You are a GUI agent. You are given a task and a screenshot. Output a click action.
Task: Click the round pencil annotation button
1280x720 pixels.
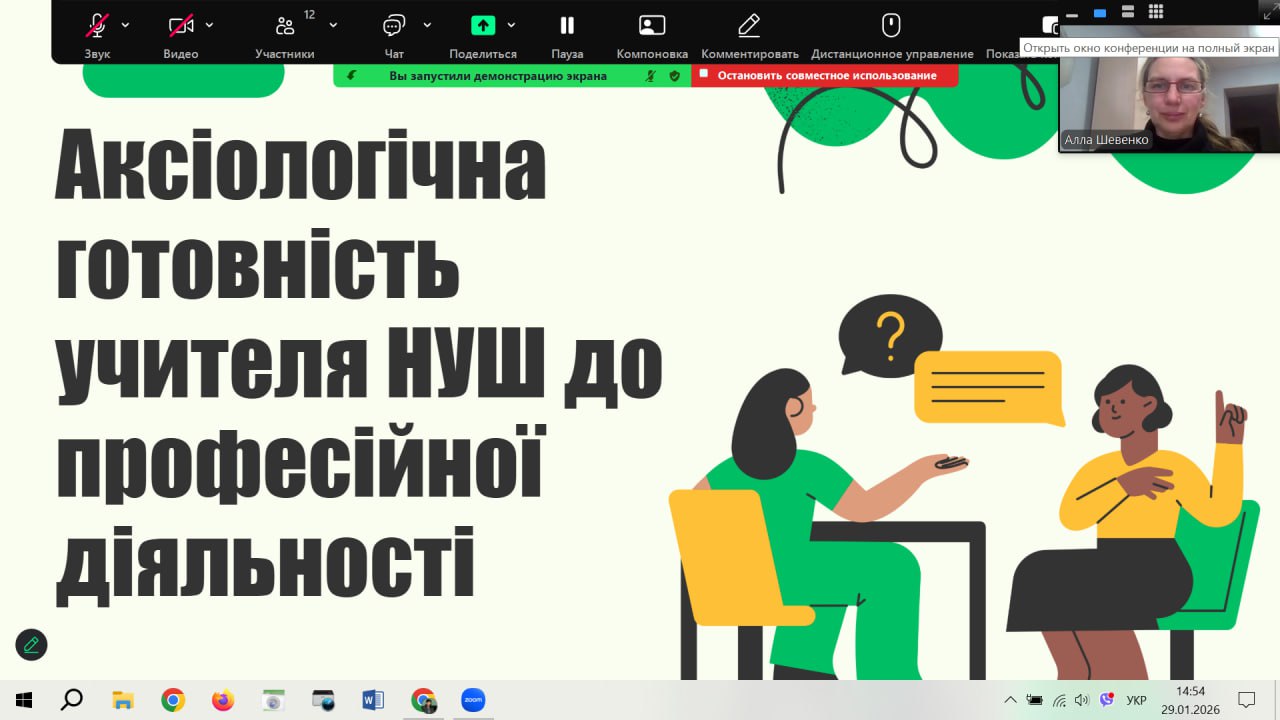pyautogui.click(x=31, y=645)
